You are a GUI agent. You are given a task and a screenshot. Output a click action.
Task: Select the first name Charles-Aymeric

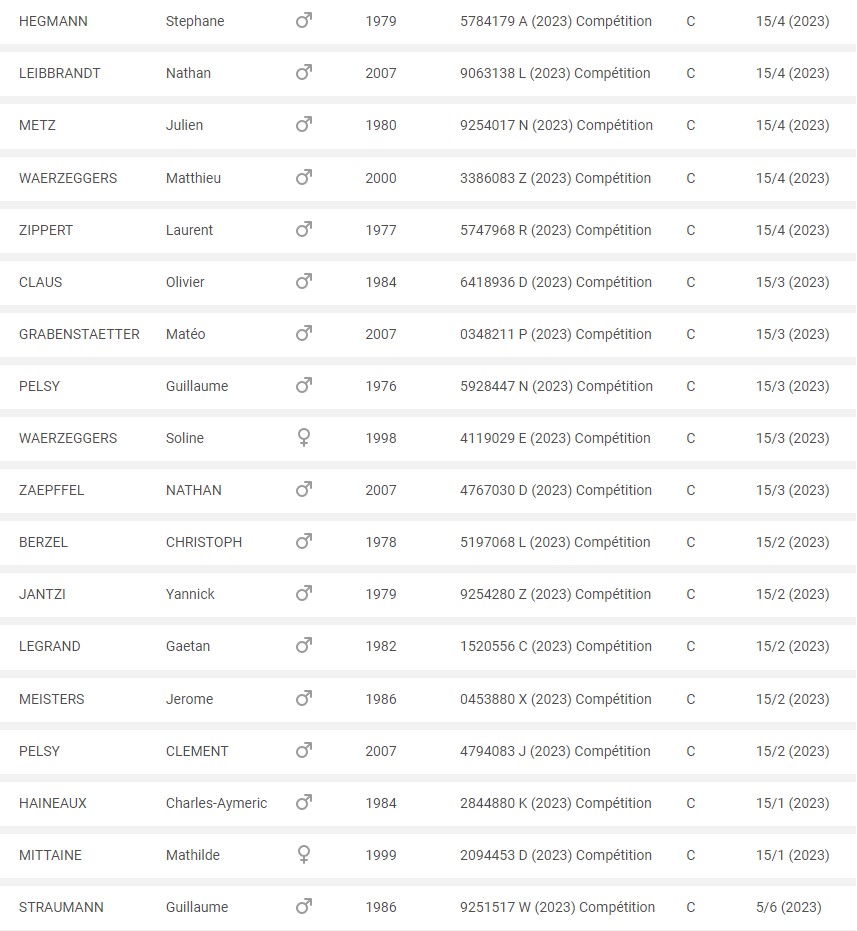pos(216,803)
